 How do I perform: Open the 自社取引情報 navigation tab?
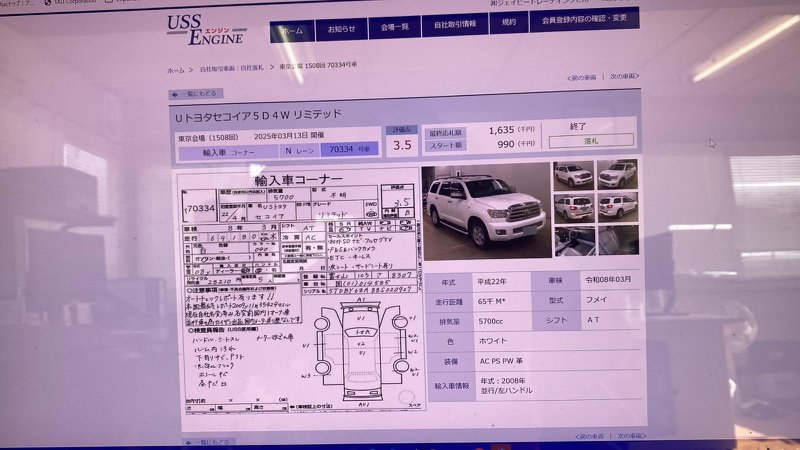(x=455, y=24)
